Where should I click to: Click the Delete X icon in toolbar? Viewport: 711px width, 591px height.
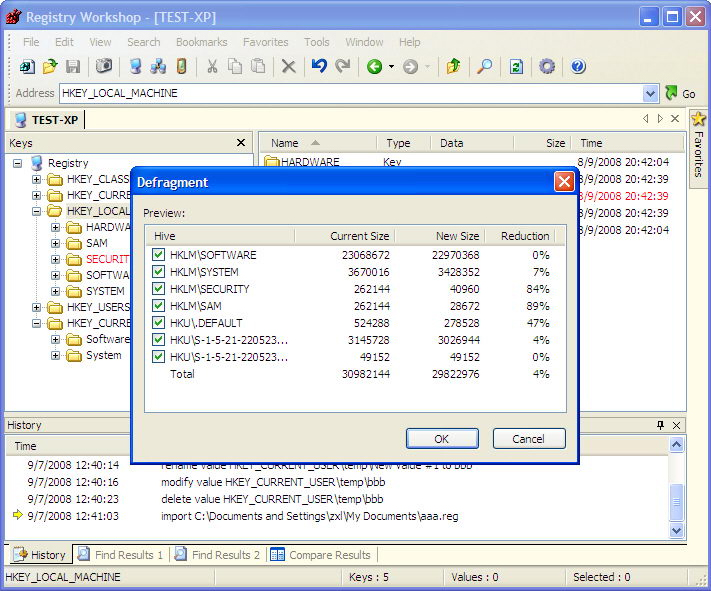coord(288,67)
